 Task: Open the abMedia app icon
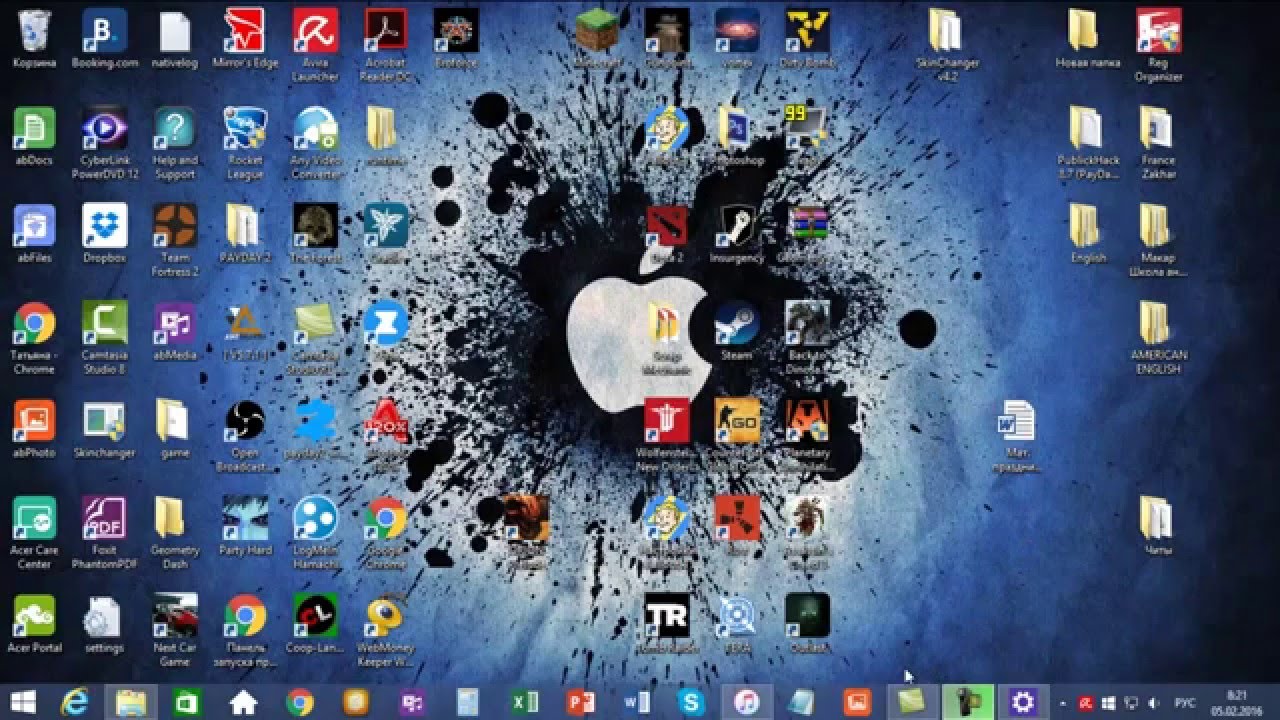click(175, 323)
